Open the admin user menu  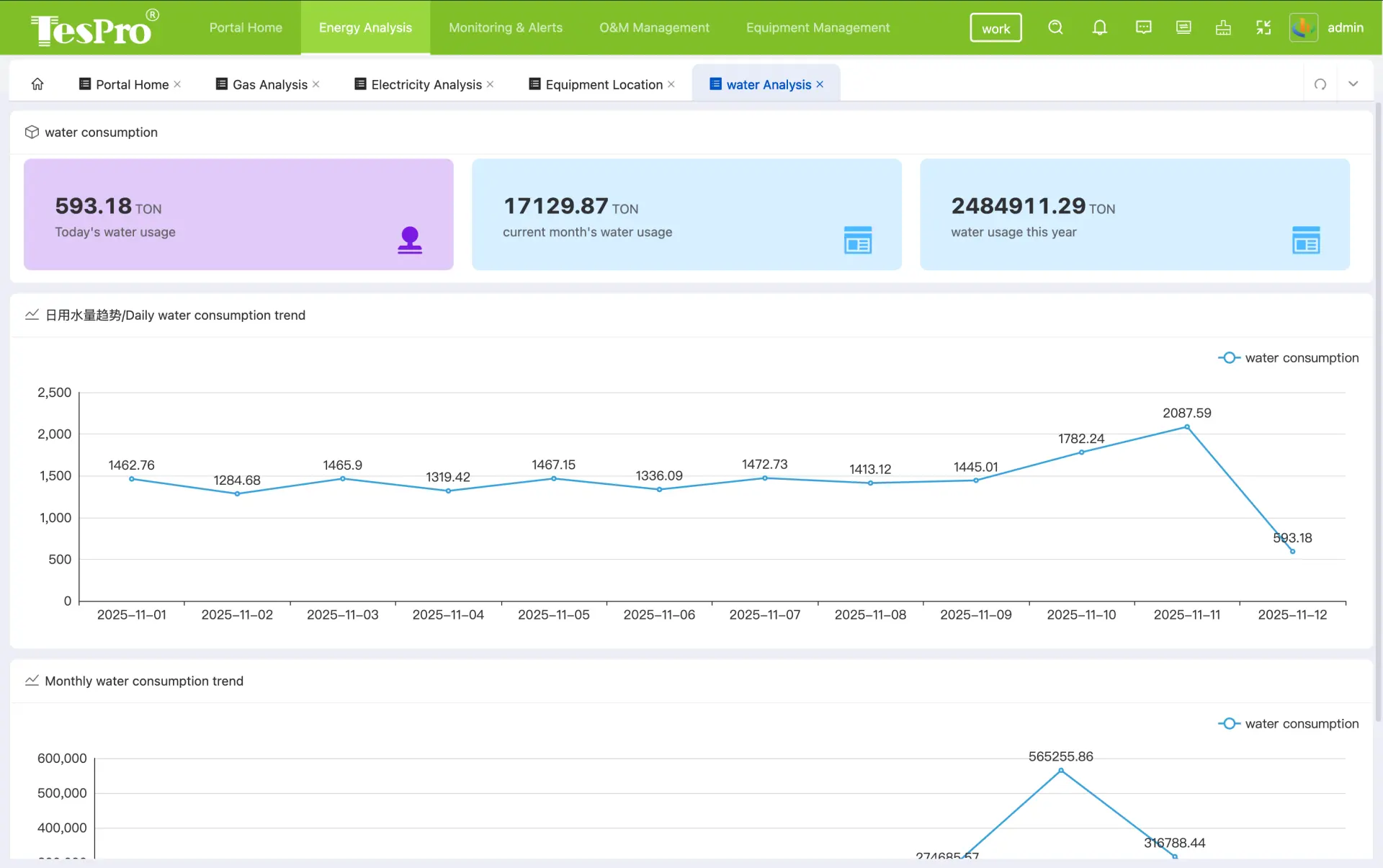[1327, 27]
